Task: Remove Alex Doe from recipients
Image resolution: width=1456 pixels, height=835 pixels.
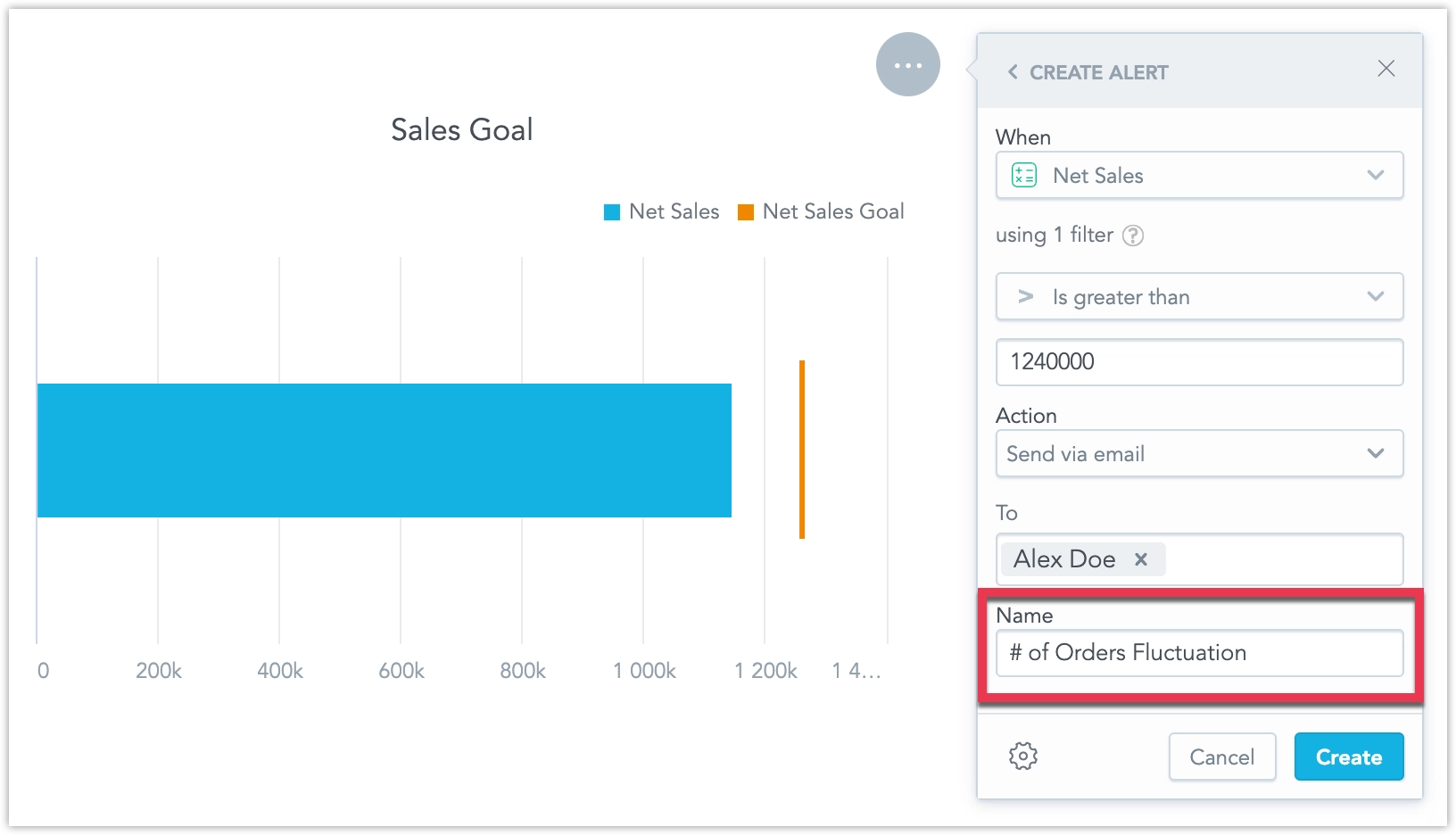Action: [x=1140, y=559]
